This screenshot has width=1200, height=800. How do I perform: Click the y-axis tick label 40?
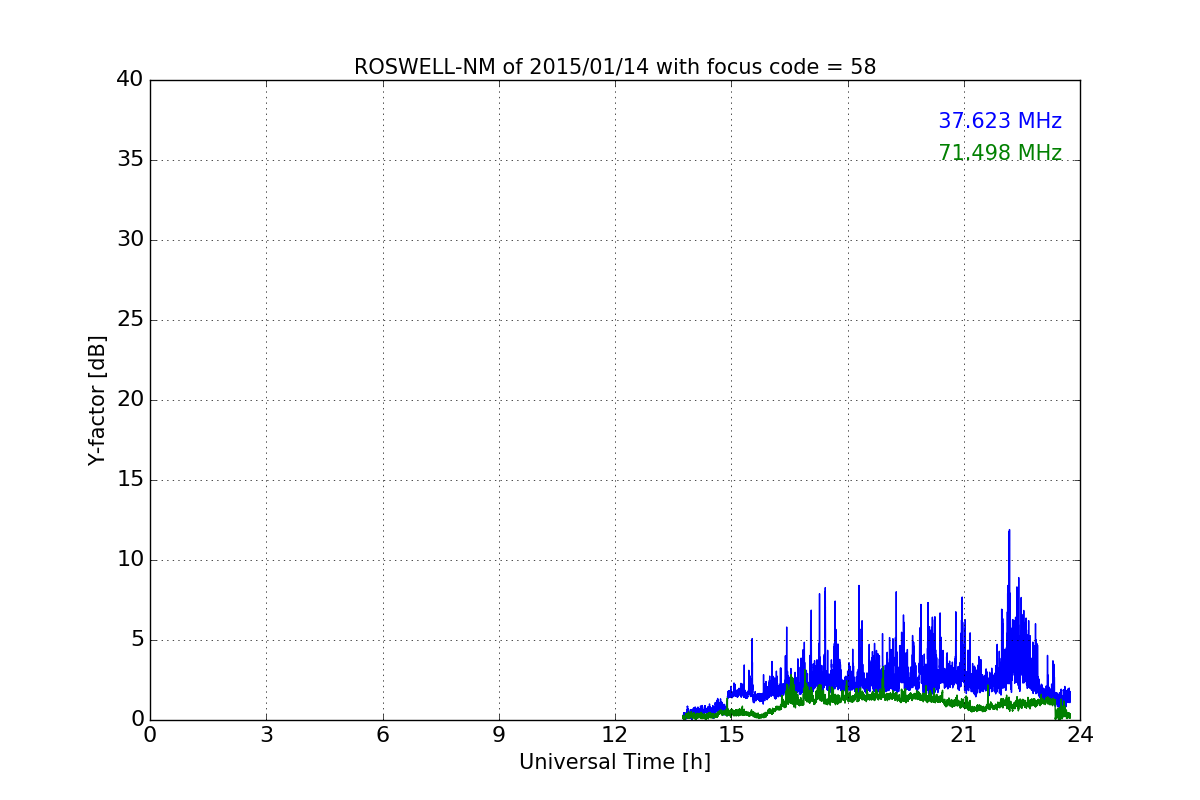[130, 79]
